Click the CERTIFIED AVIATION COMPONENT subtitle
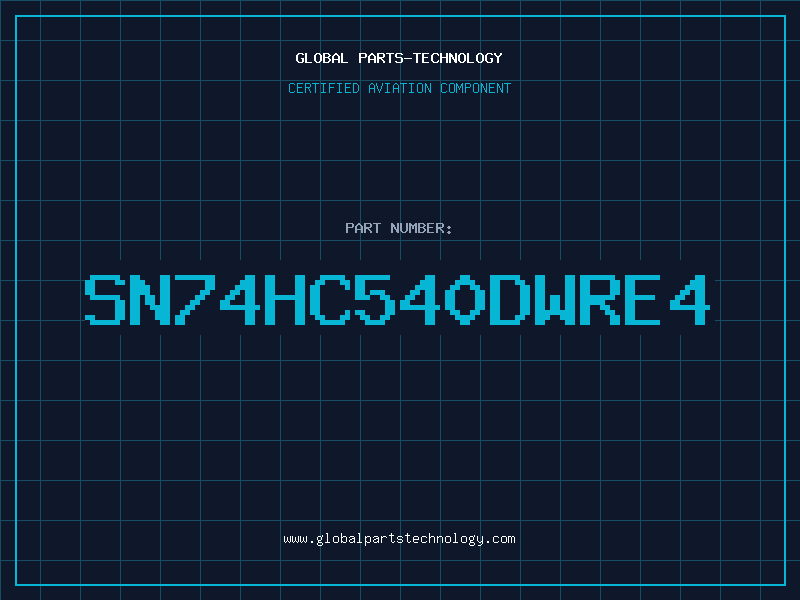Viewport: 800px width, 600px height. pyautogui.click(x=399, y=88)
